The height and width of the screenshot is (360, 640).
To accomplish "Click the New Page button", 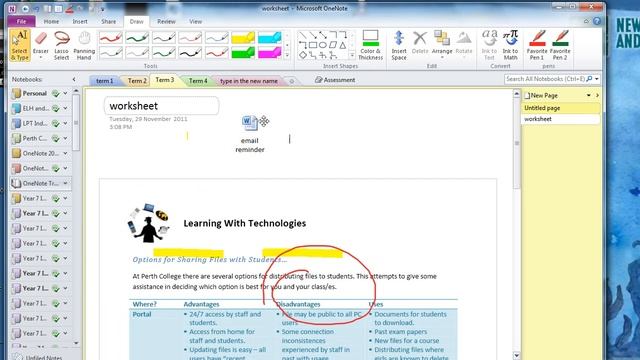I will 541,95.
